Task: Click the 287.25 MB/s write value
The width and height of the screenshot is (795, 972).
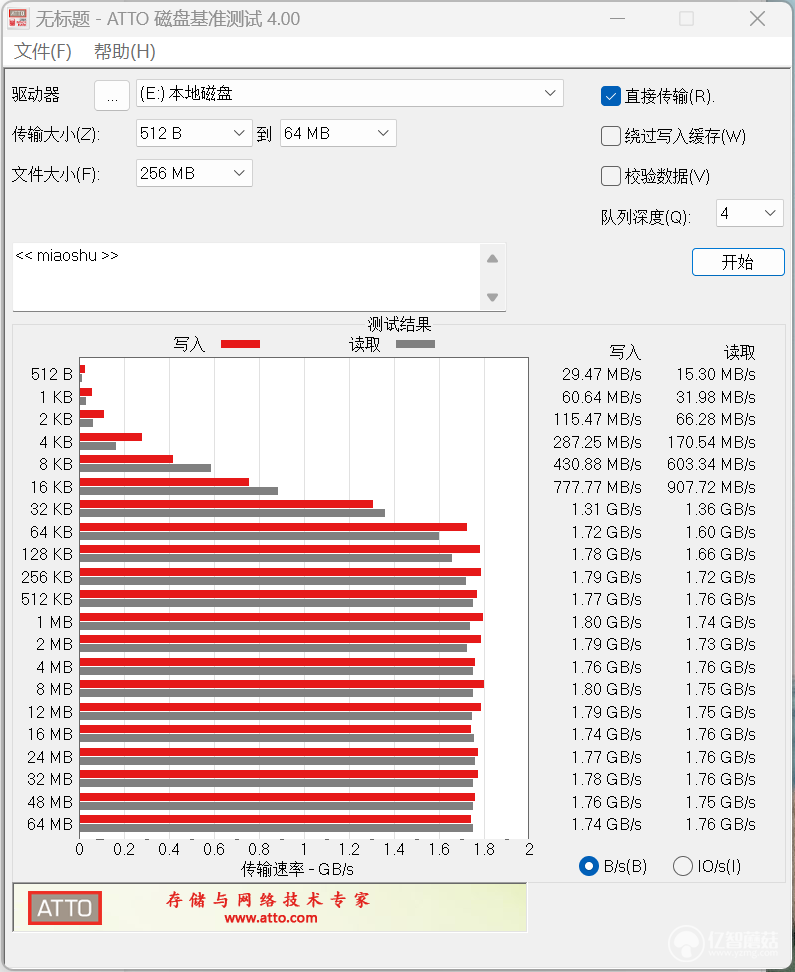Action: pos(597,442)
